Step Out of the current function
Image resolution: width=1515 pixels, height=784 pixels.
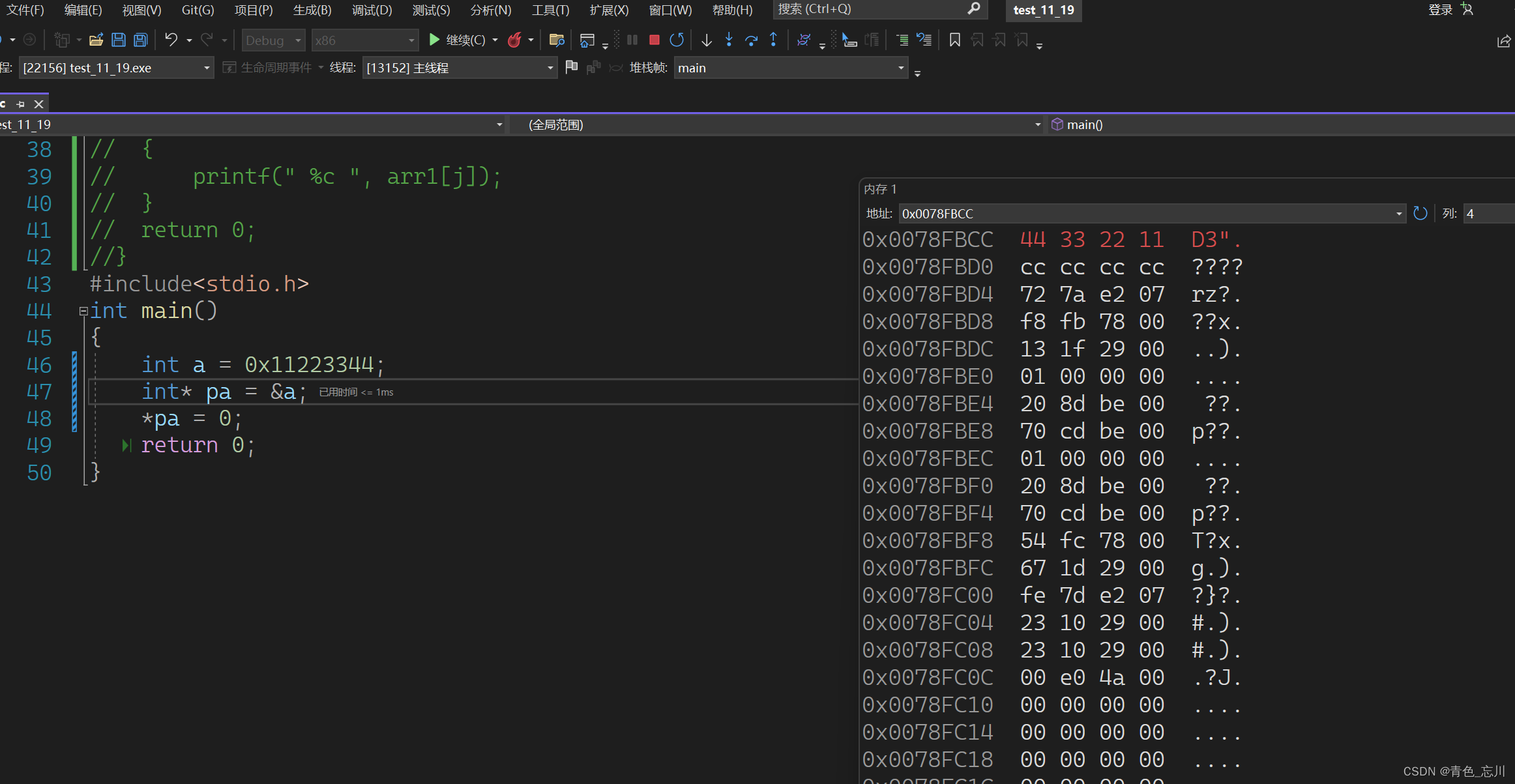[x=773, y=40]
